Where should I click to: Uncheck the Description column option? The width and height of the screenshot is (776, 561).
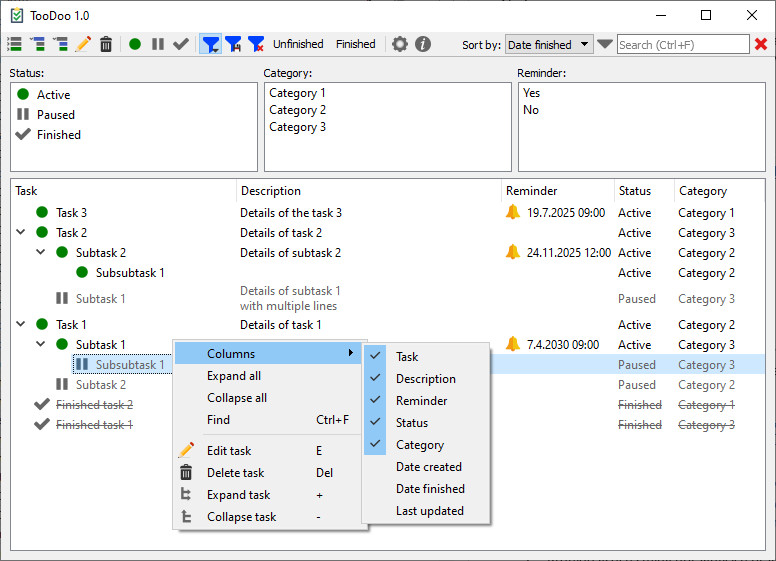(428, 378)
